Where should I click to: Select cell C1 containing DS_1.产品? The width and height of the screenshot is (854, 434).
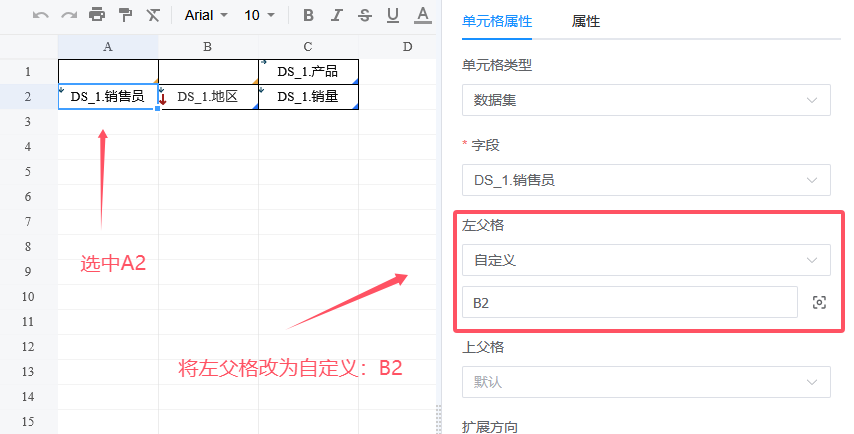coord(308,71)
